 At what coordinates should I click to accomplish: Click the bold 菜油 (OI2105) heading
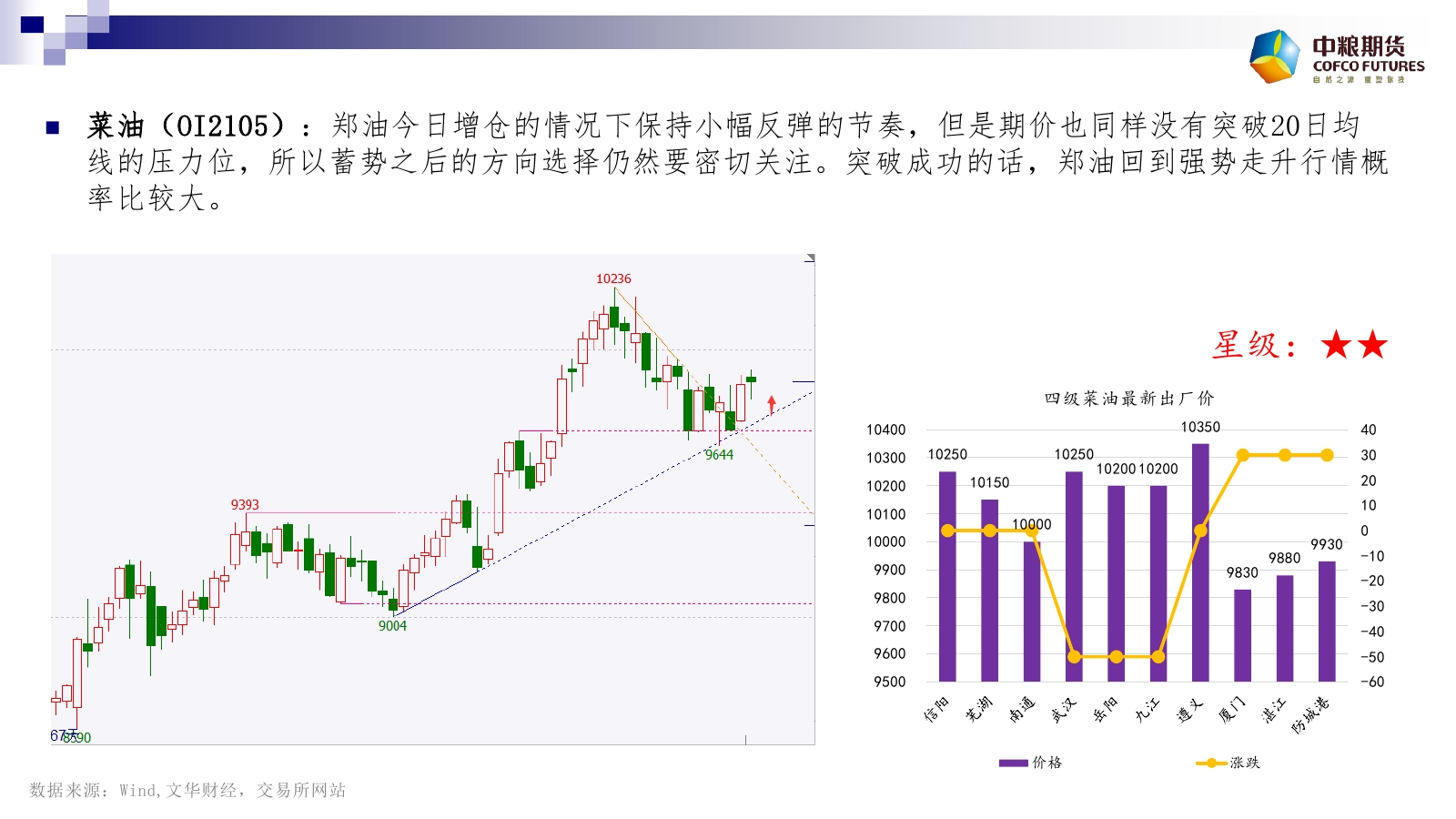[x=187, y=126]
